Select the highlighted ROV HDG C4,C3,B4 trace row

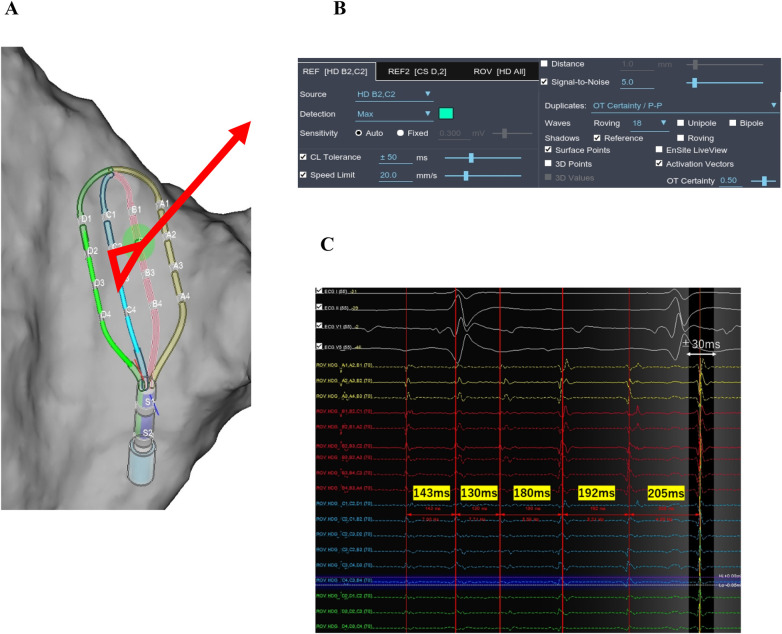coord(528,581)
